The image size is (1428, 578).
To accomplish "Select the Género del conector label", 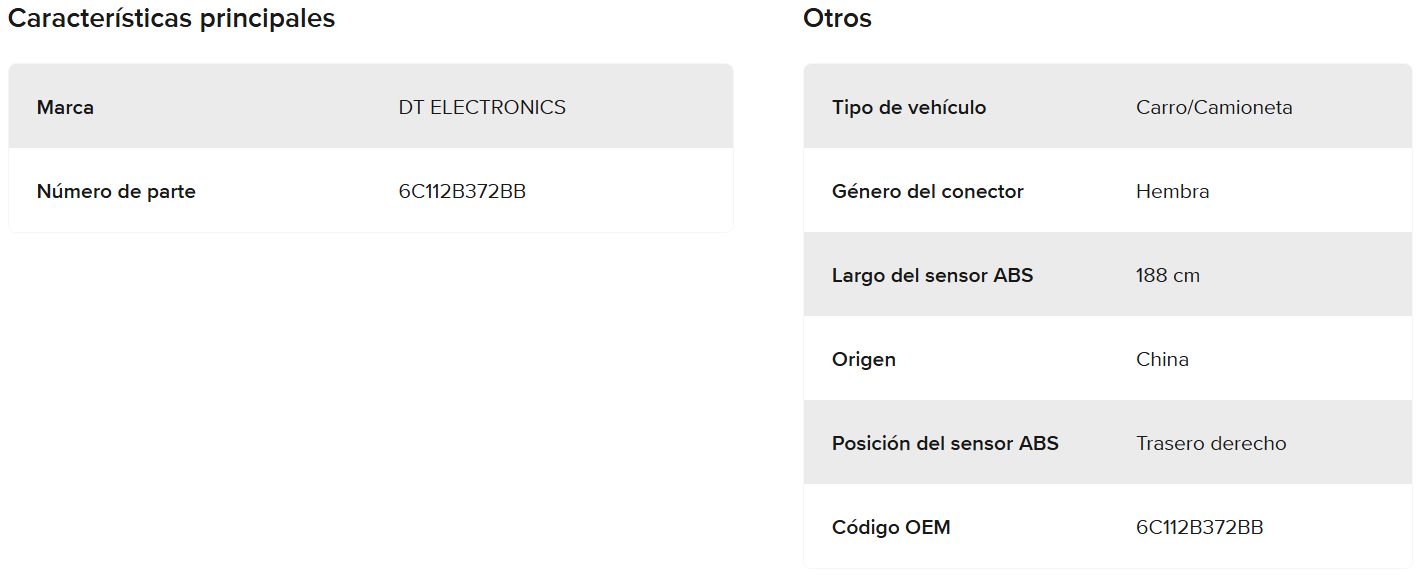I will (928, 191).
